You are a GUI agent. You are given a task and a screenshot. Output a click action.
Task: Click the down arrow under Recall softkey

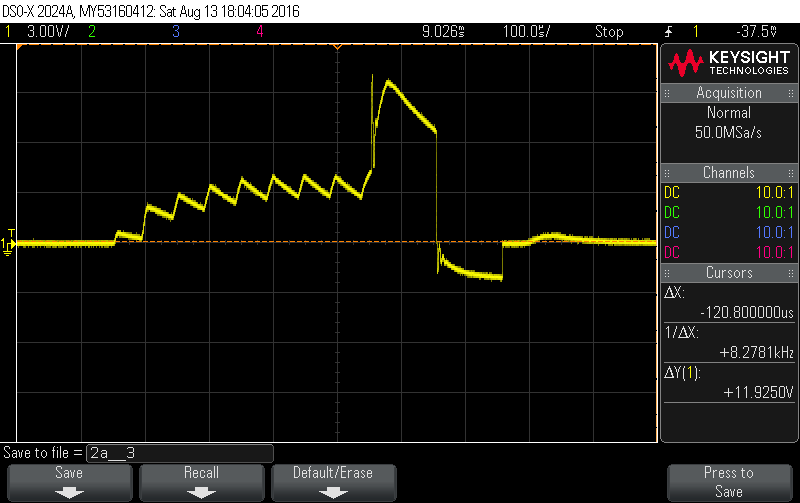(200, 491)
